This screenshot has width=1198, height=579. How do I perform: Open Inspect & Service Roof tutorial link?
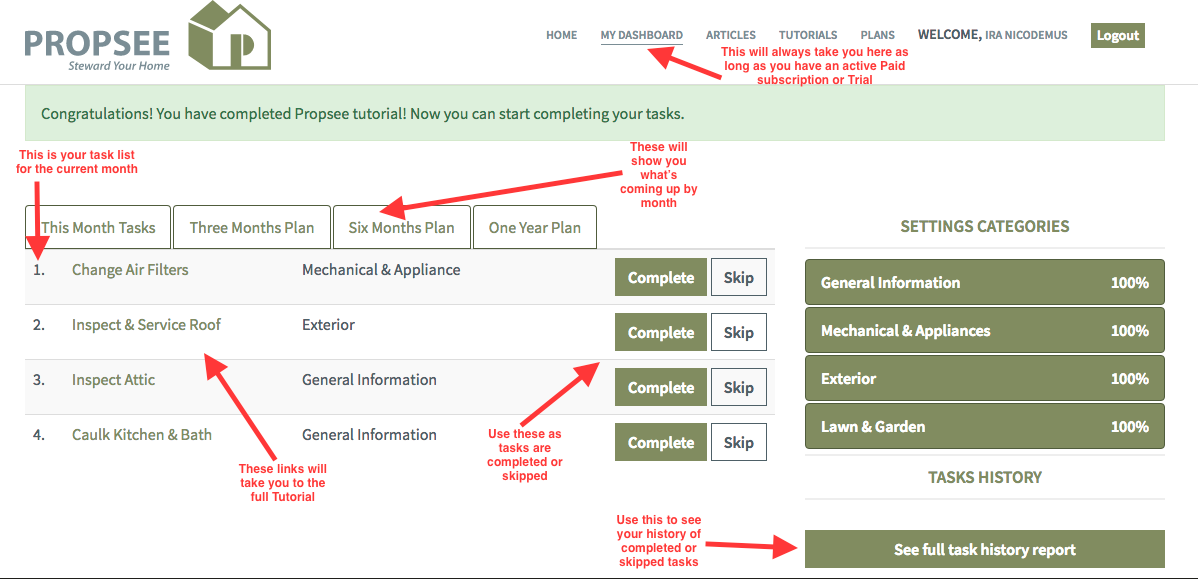click(x=146, y=325)
